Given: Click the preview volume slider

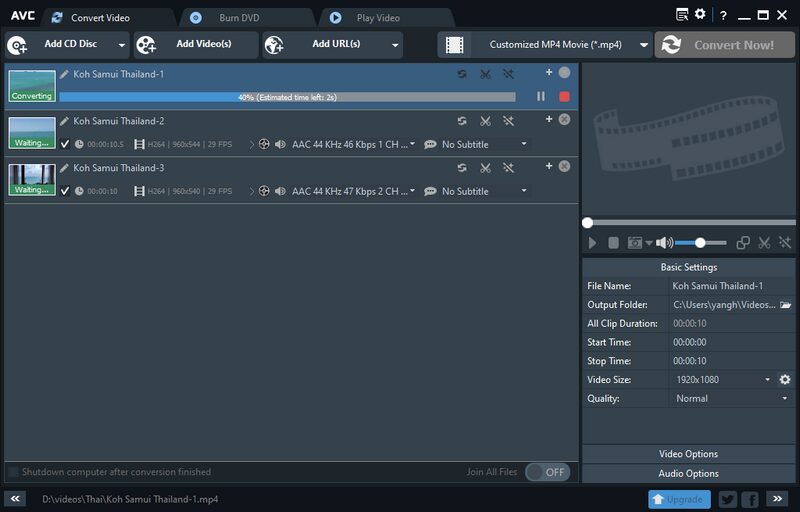Looking at the screenshot, I should click(x=700, y=243).
